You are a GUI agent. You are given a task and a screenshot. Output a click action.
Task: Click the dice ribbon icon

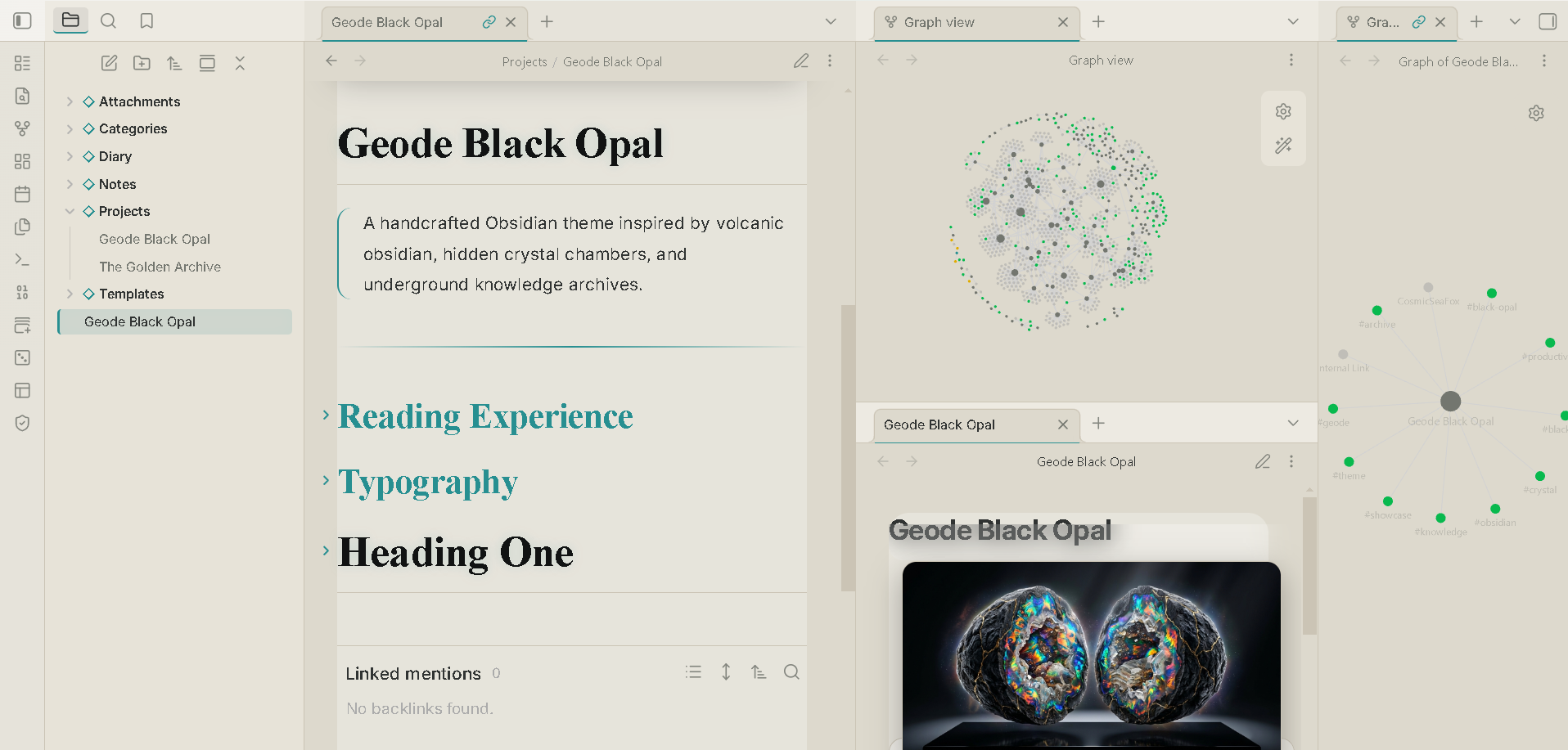click(x=22, y=357)
